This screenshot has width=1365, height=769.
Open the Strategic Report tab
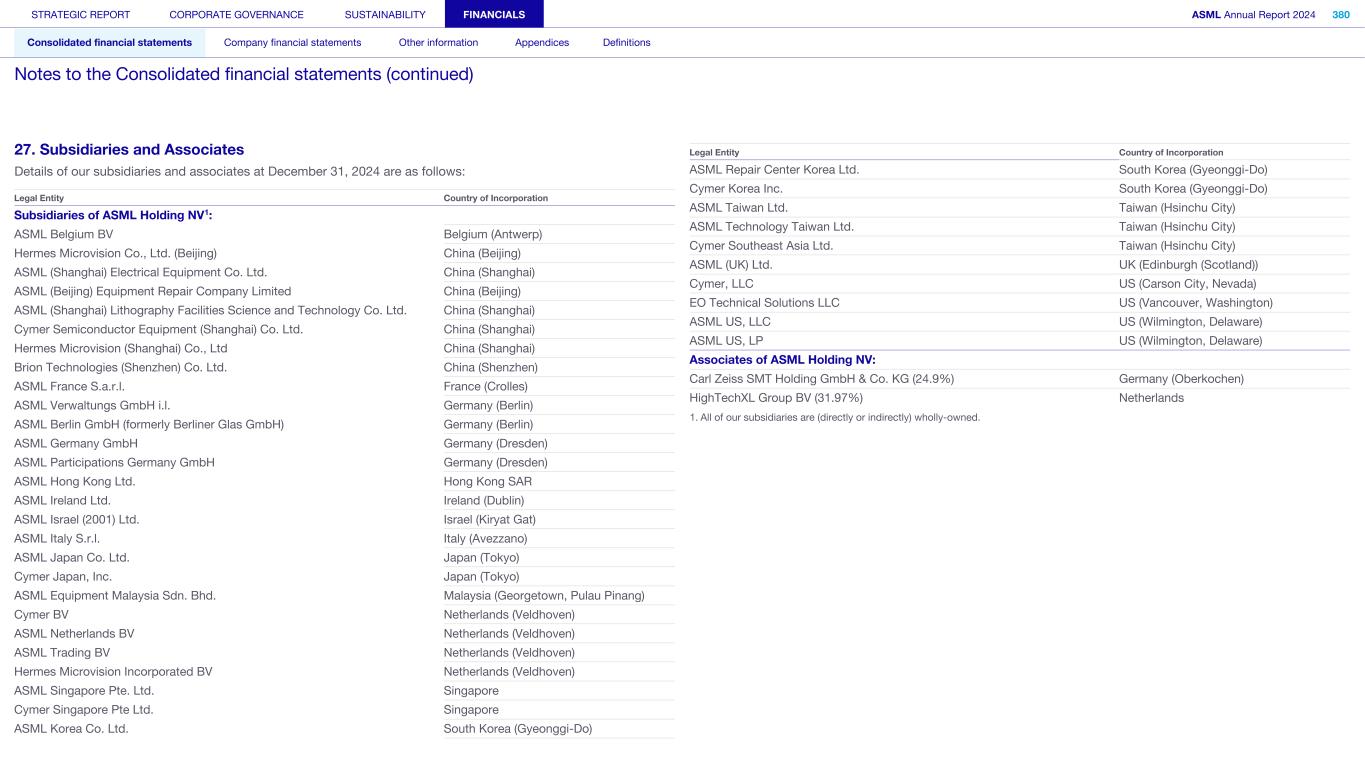[x=81, y=15]
